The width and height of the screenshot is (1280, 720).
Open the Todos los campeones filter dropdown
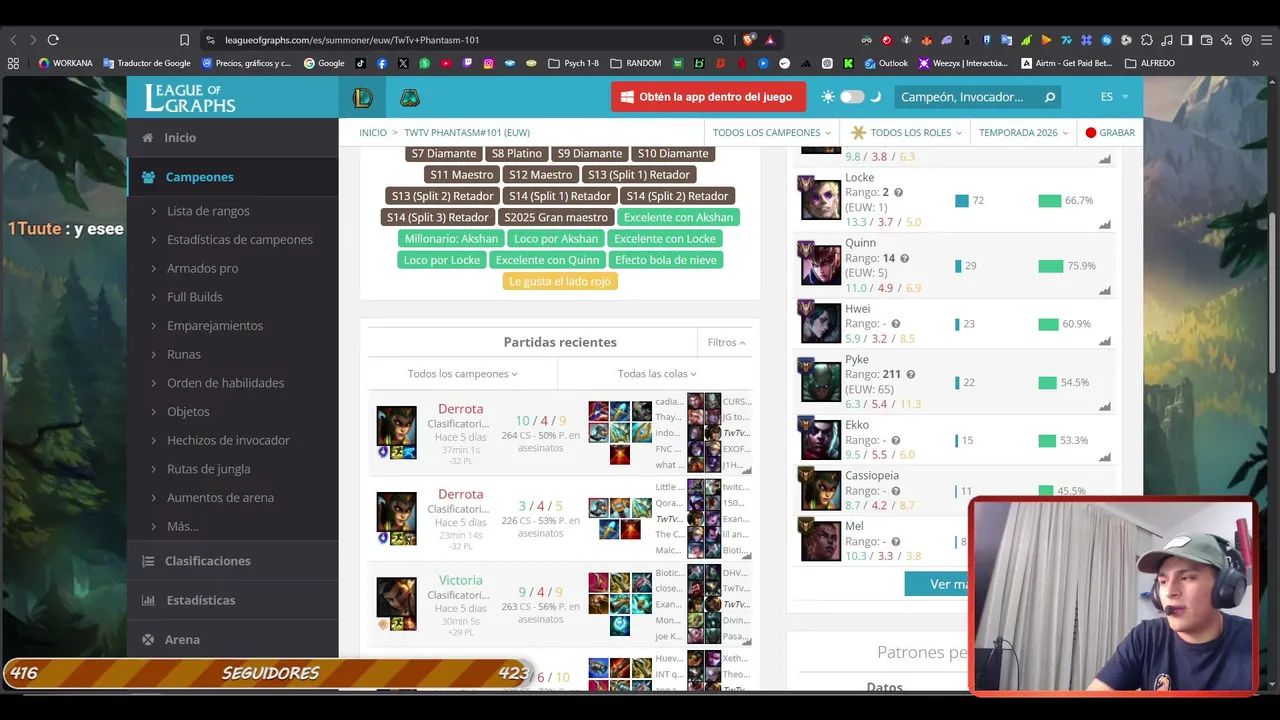coord(771,132)
